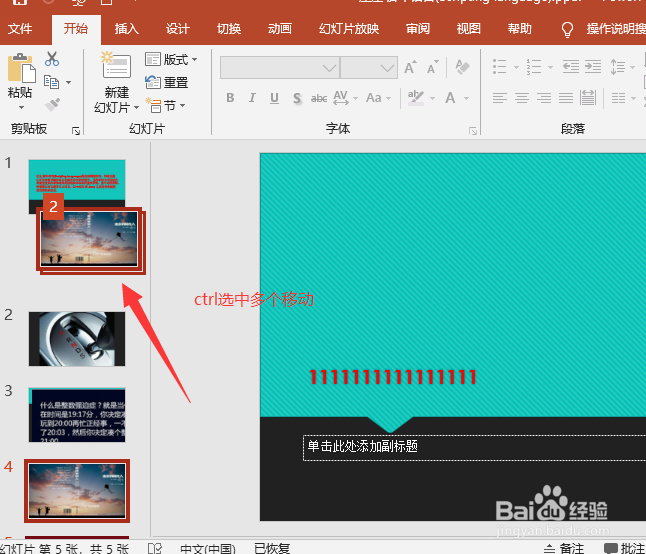Toggle text Shadow S button
The height and width of the screenshot is (554, 646).
[297, 98]
